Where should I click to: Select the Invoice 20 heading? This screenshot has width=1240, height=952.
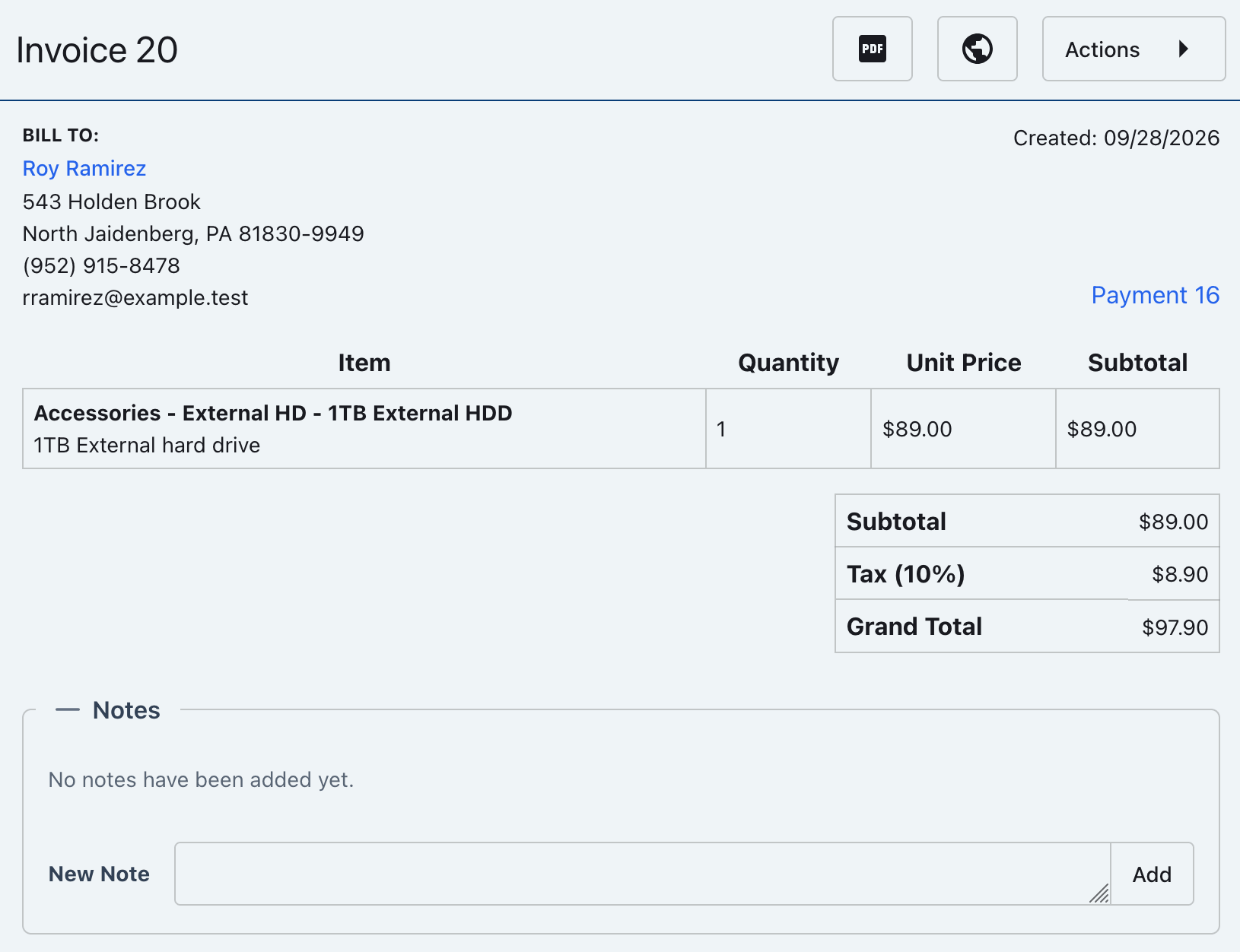pos(97,50)
